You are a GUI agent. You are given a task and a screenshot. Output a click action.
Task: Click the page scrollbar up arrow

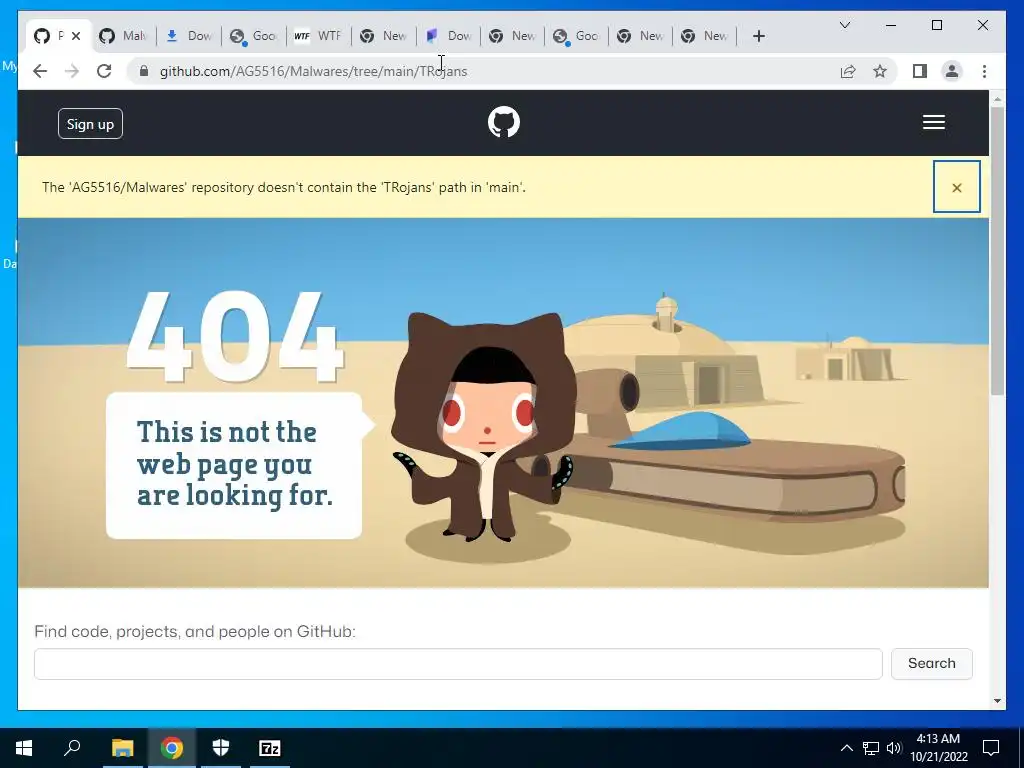997,99
